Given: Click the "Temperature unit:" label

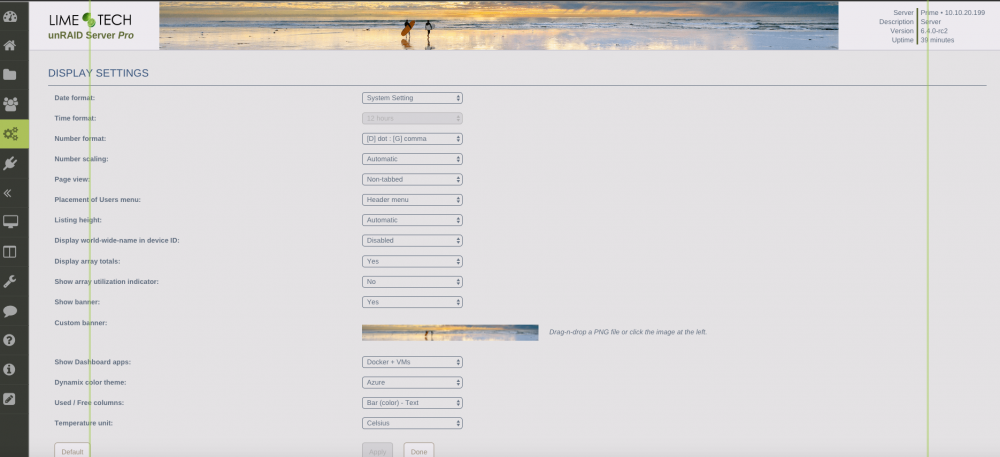Looking at the screenshot, I should coord(85,423).
